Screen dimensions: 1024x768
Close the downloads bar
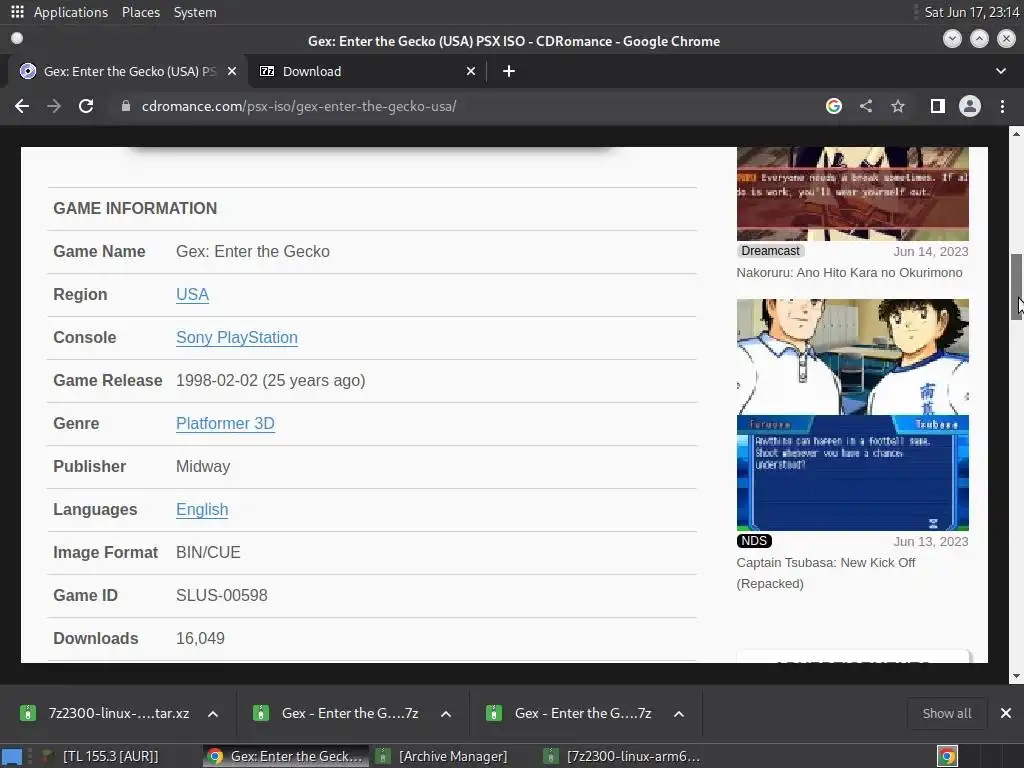point(1006,713)
